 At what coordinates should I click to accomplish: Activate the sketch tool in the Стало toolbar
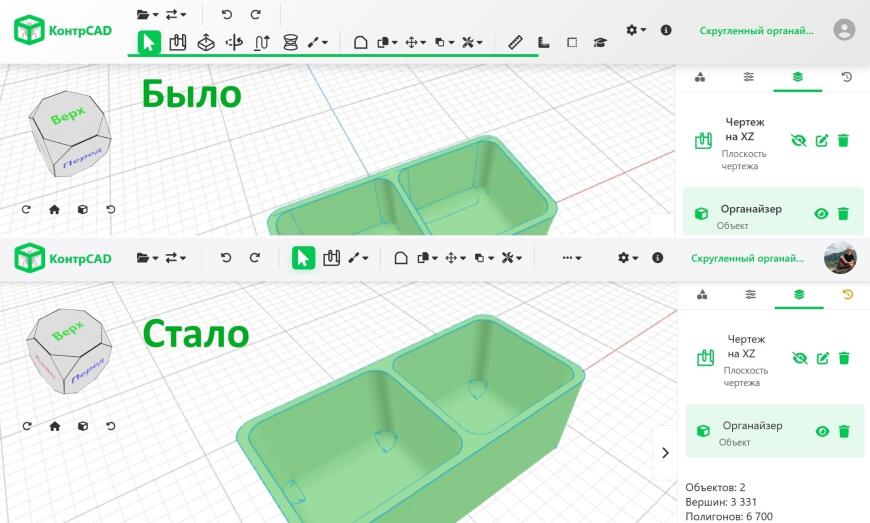pyautogui.click(x=331, y=258)
